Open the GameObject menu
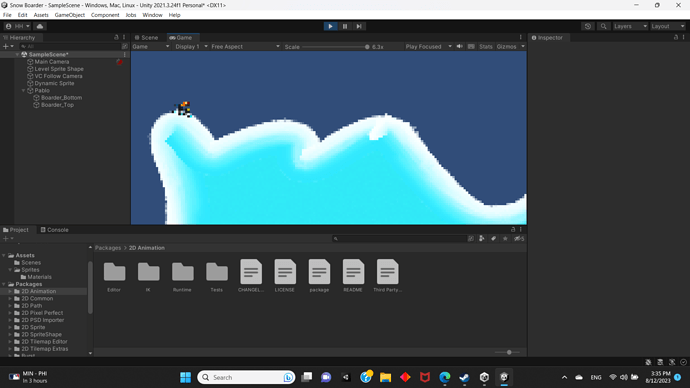 point(70,15)
